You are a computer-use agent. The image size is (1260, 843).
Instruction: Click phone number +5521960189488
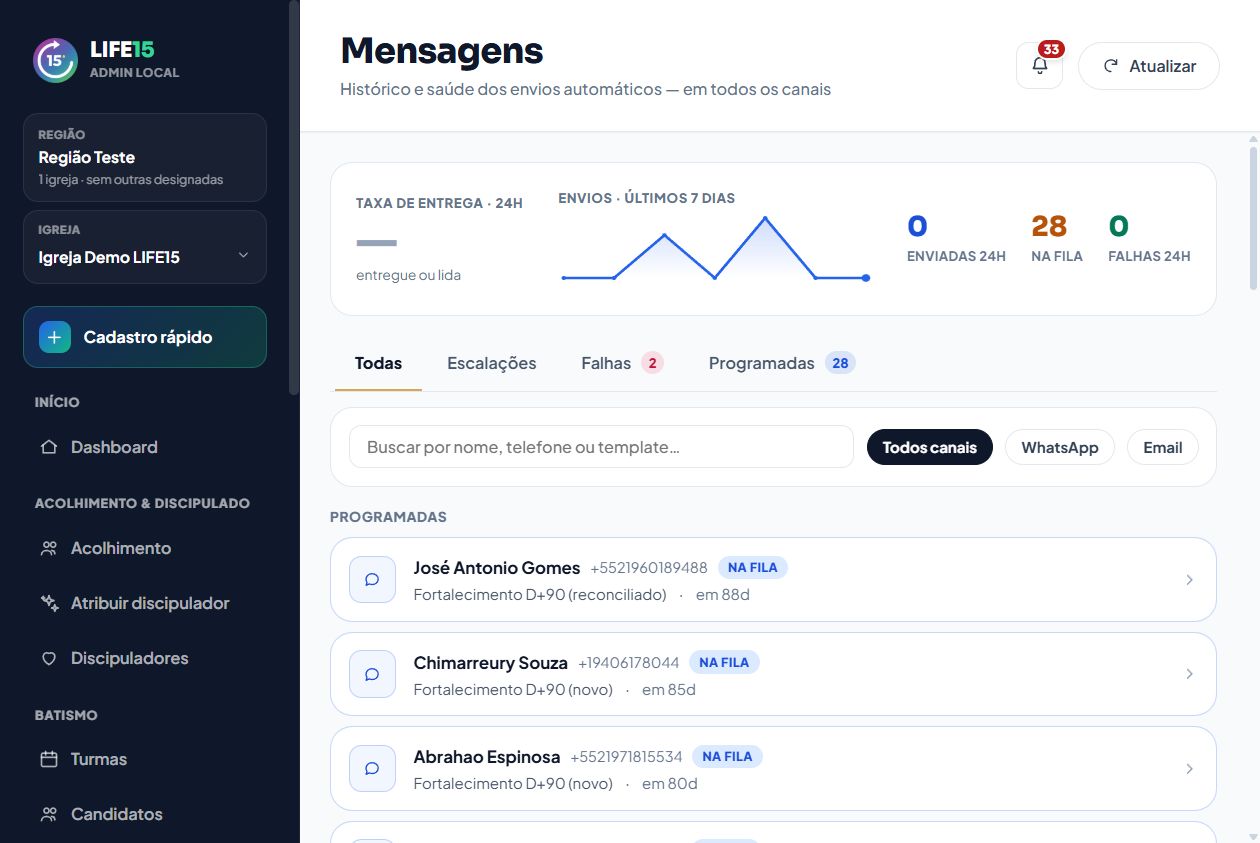point(649,568)
